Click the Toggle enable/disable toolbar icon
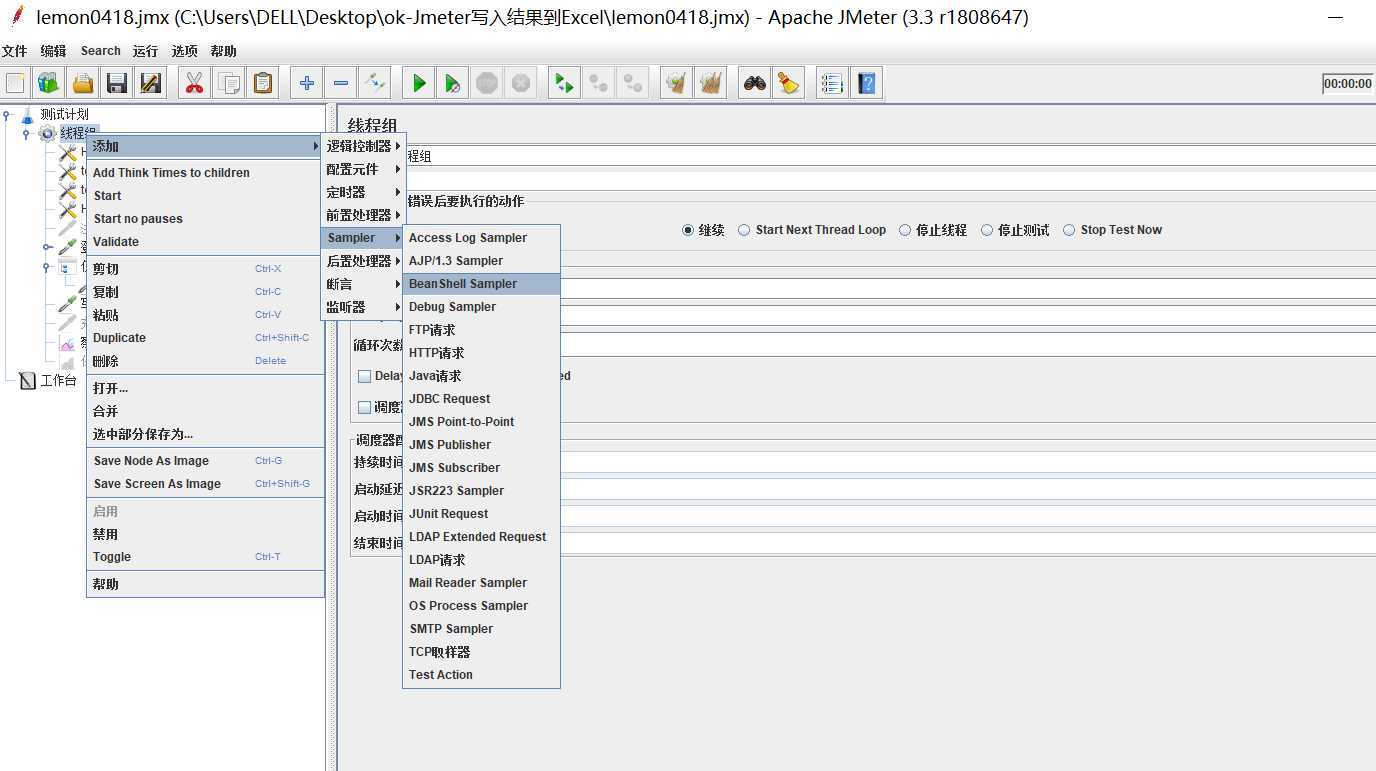1376x771 pixels. 375,83
